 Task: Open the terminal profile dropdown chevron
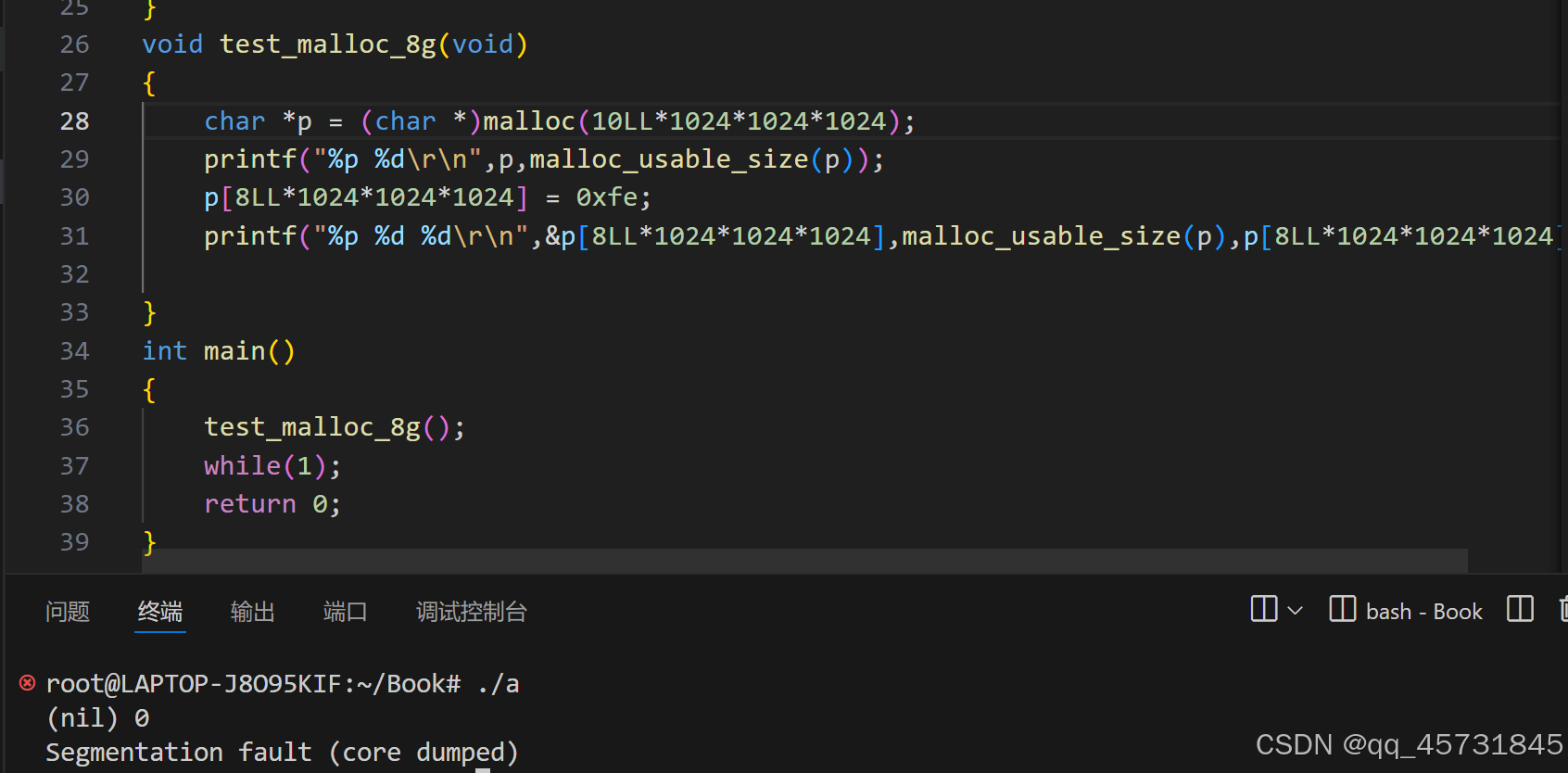(x=1296, y=611)
